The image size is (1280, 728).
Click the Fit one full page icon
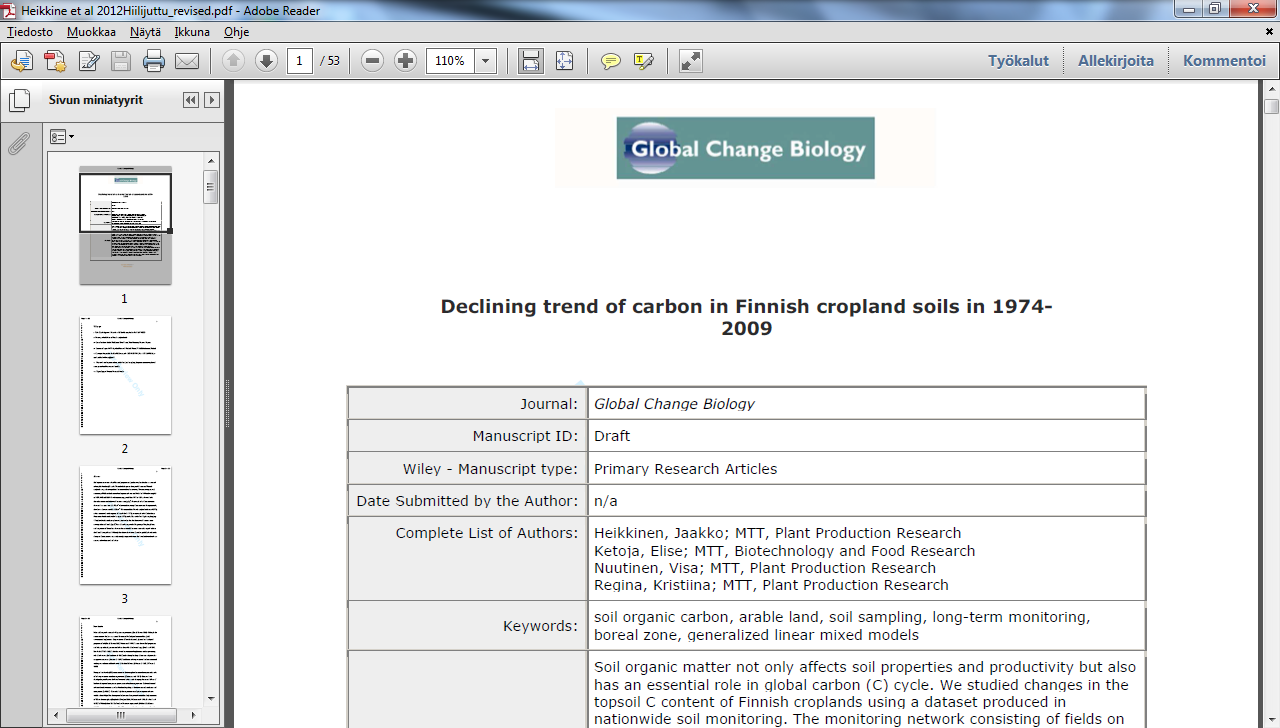coord(565,61)
